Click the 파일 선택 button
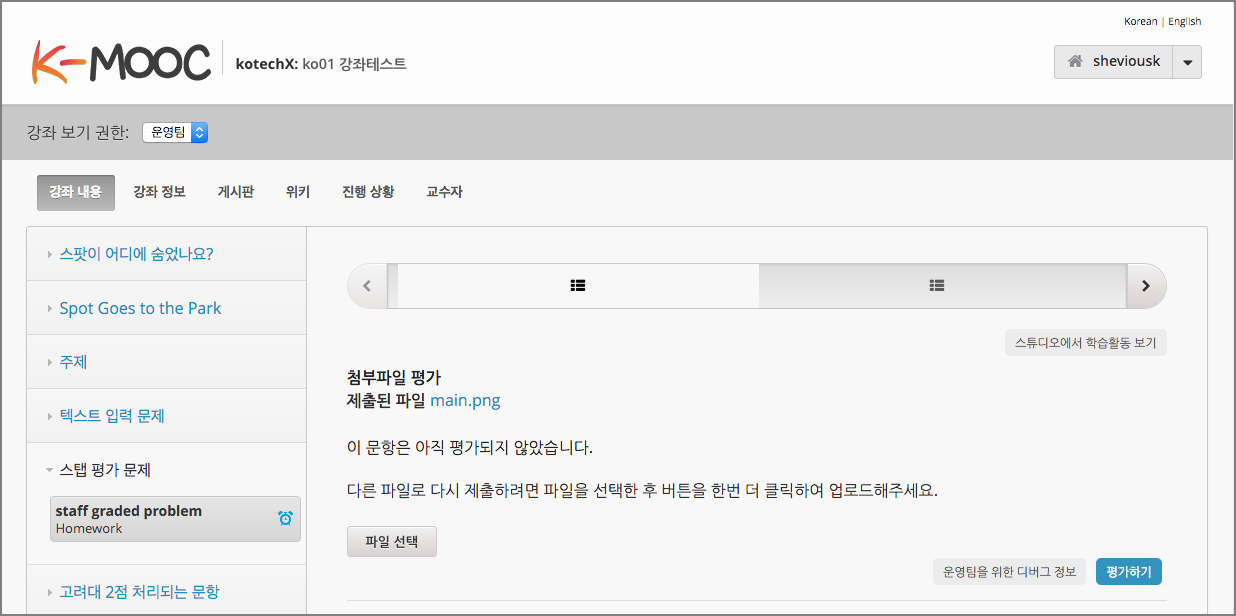Screen dimensions: 1236x616 (x=392, y=542)
